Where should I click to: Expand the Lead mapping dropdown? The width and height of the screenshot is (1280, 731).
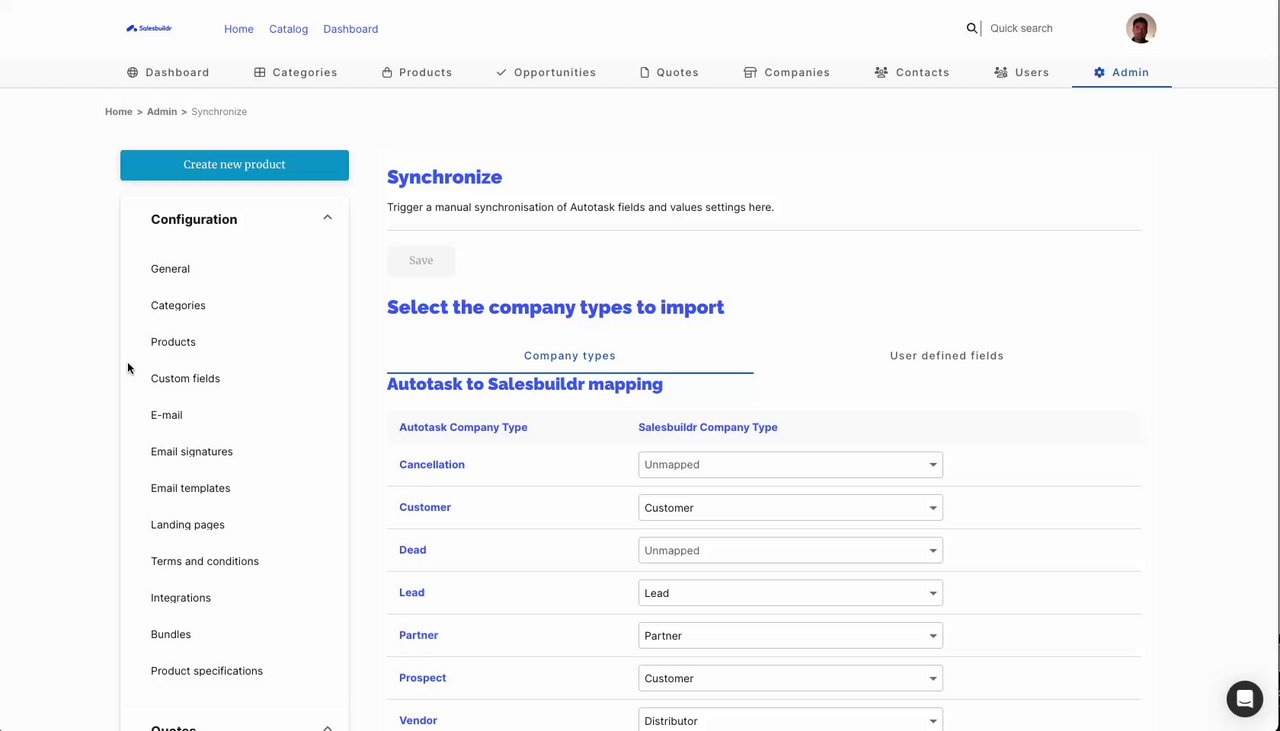click(x=790, y=593)
